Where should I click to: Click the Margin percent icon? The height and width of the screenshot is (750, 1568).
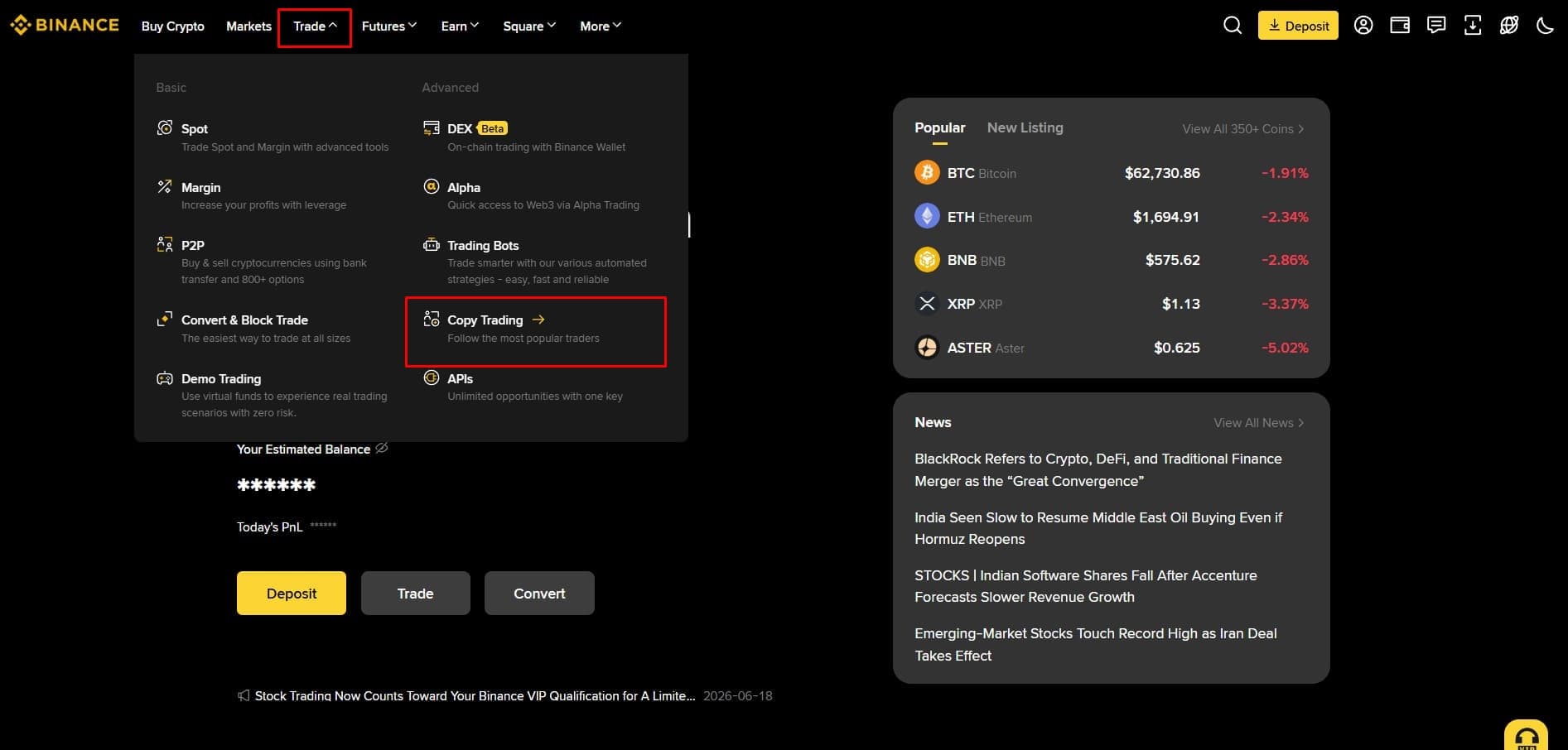(165, 186)
